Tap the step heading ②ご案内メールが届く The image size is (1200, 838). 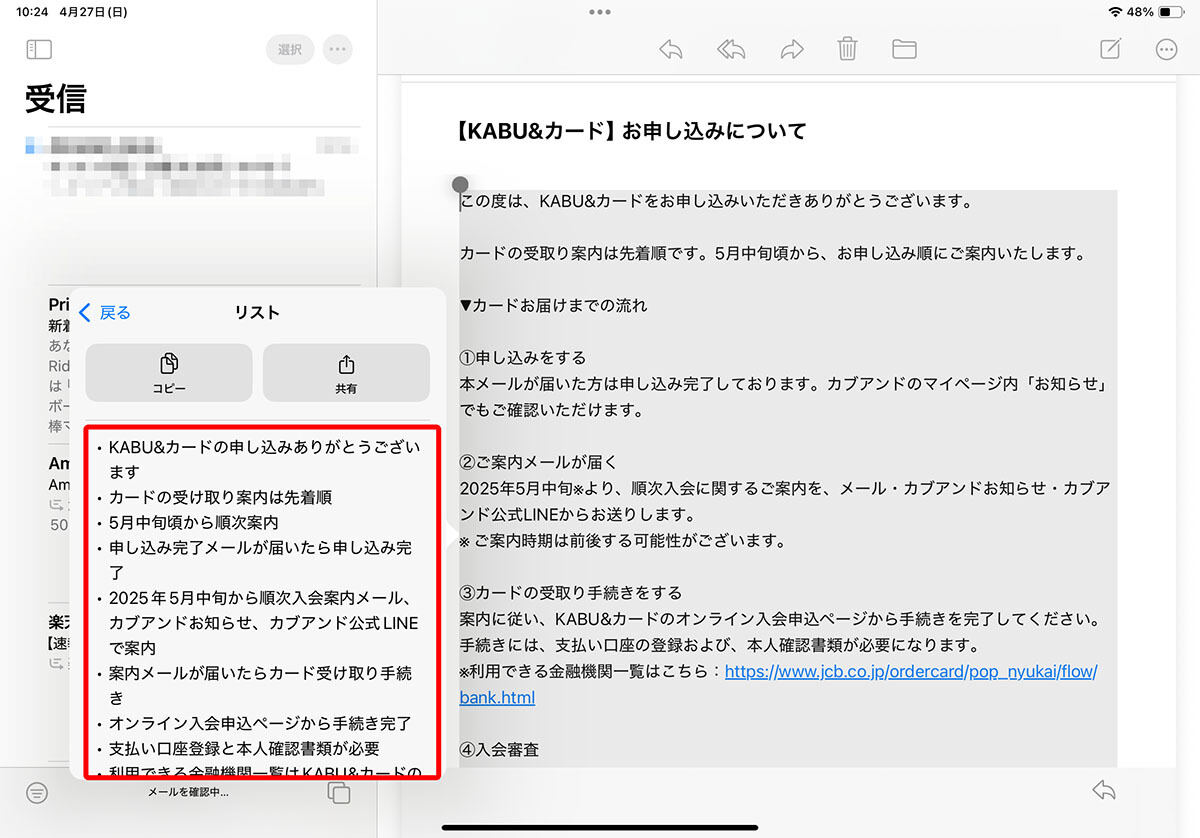point(540,462)
